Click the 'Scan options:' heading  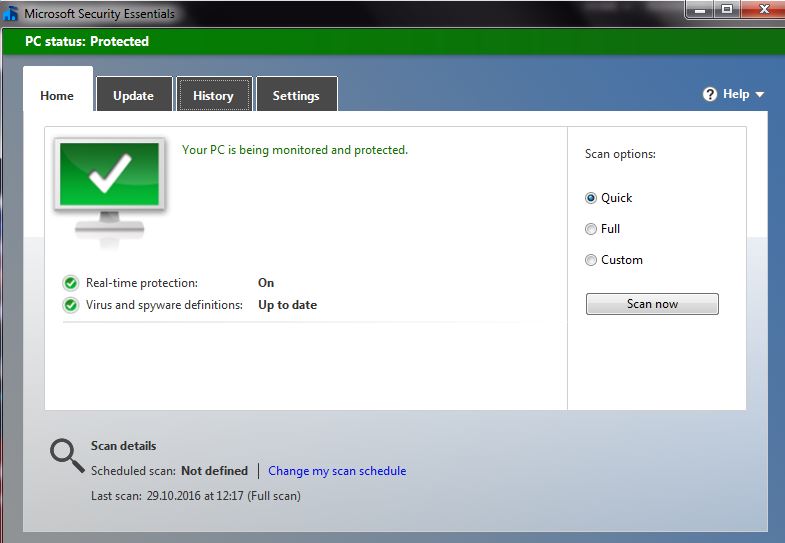(620, 154)
